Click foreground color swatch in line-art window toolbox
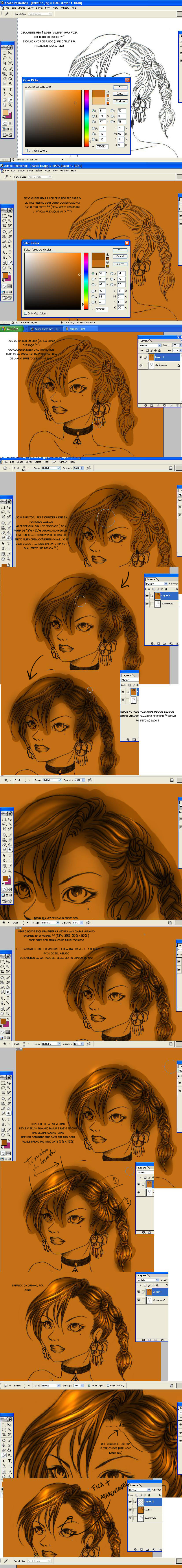182x1568 pixels. pos(6,113)
